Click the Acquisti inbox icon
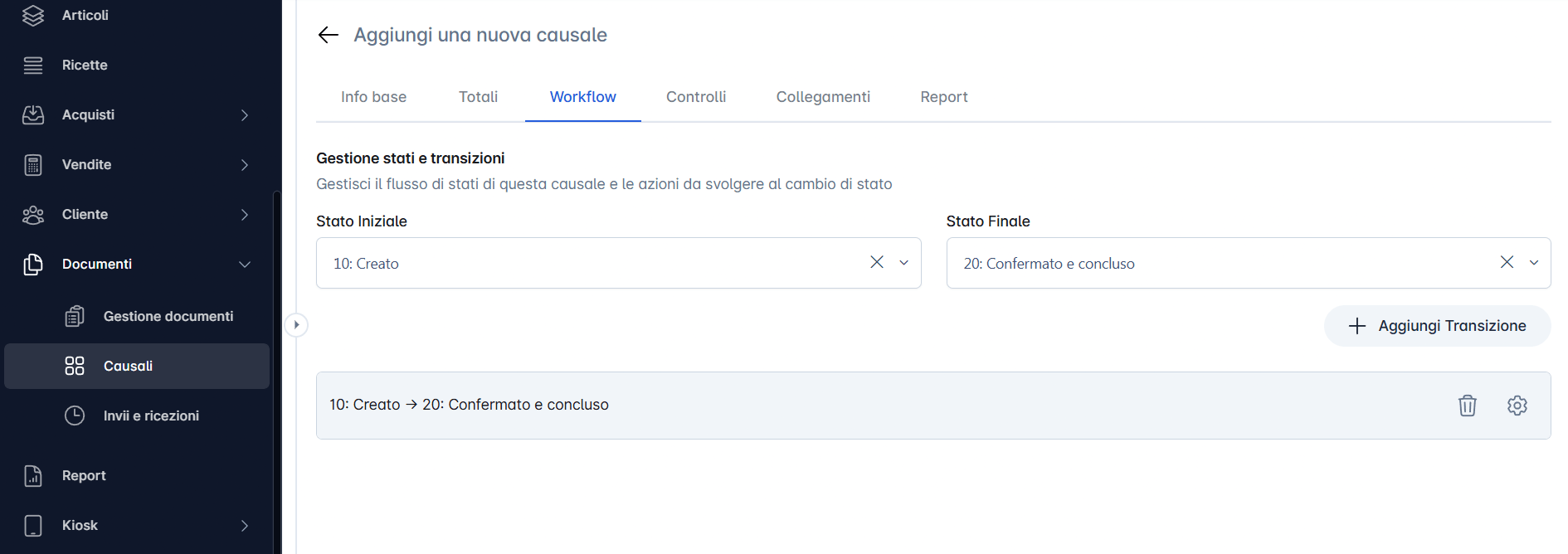1568x554 pixels. [x=33, y=114]
